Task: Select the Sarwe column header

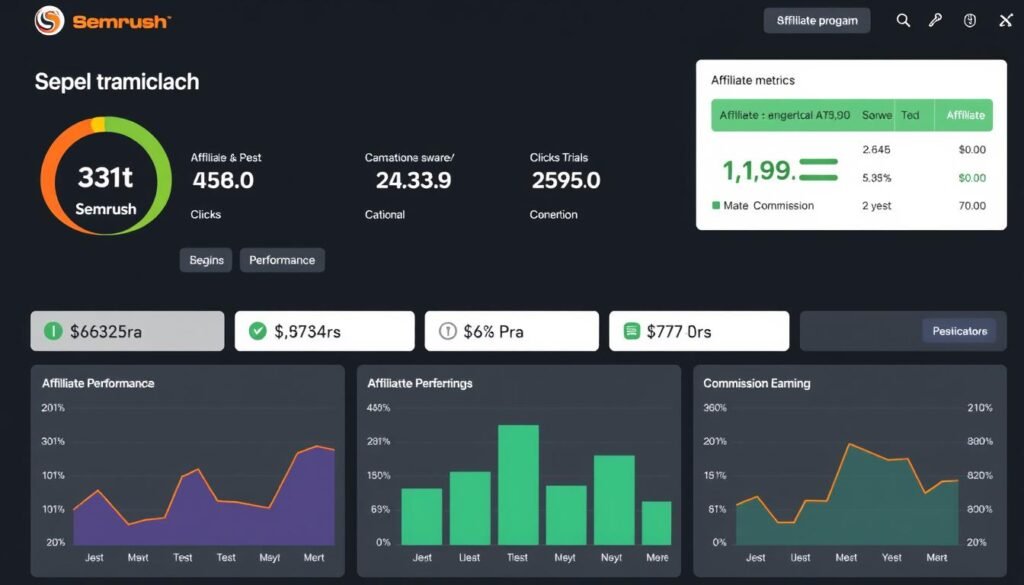Action: [x=876, y=115]
